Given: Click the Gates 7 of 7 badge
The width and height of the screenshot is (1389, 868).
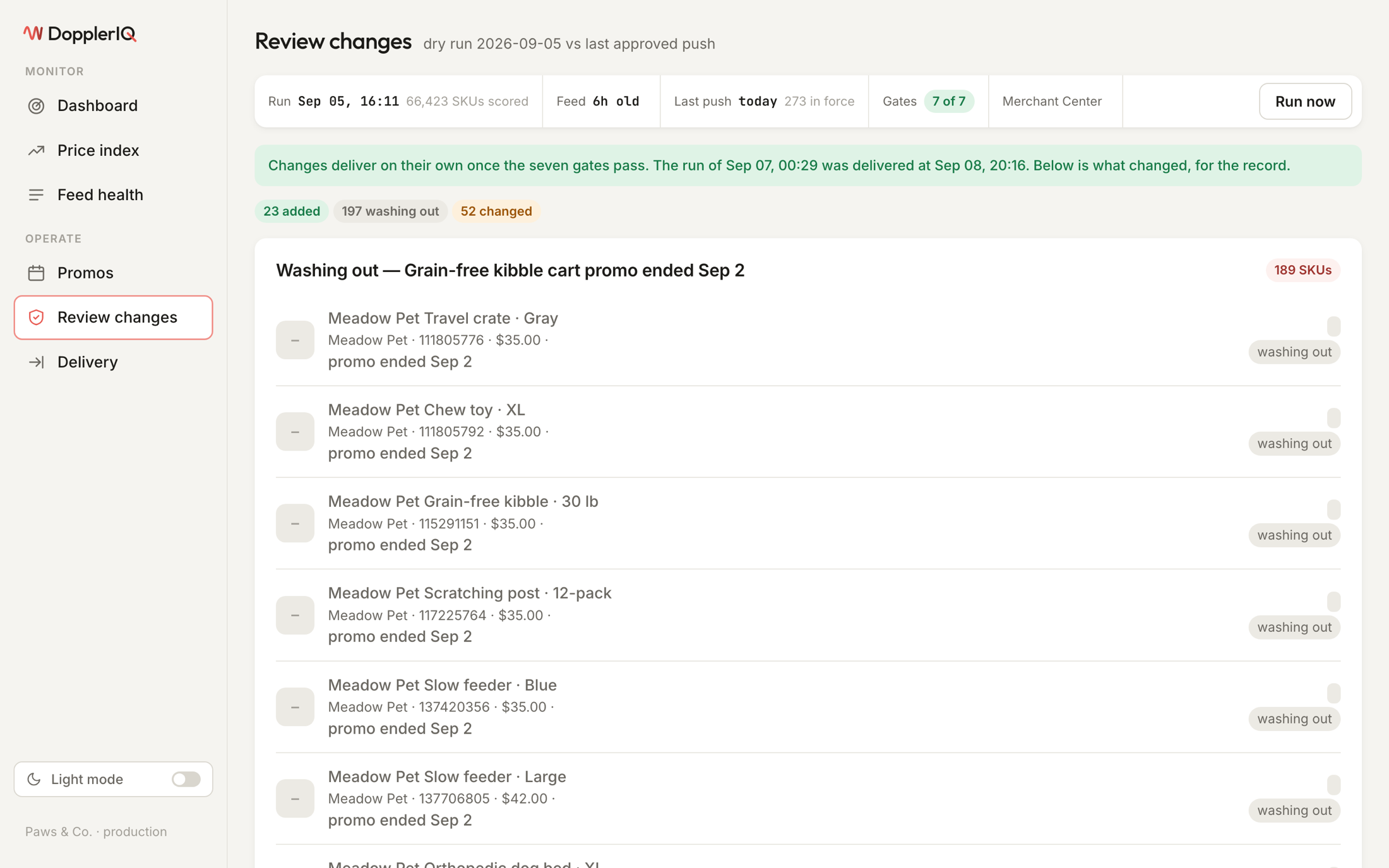Looking at the screenshot, I should coord(949,101).
